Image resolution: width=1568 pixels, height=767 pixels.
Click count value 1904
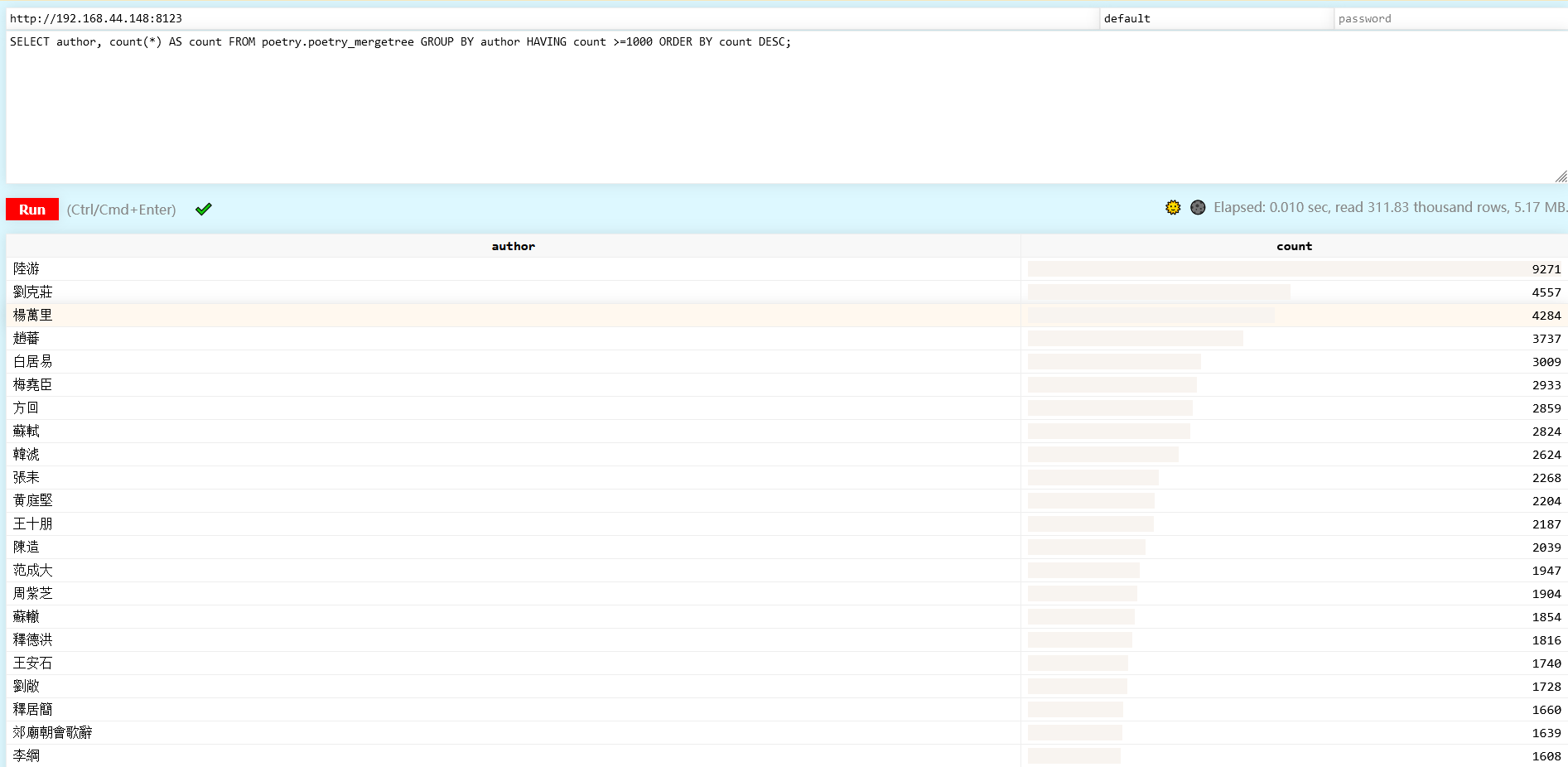1546,594
